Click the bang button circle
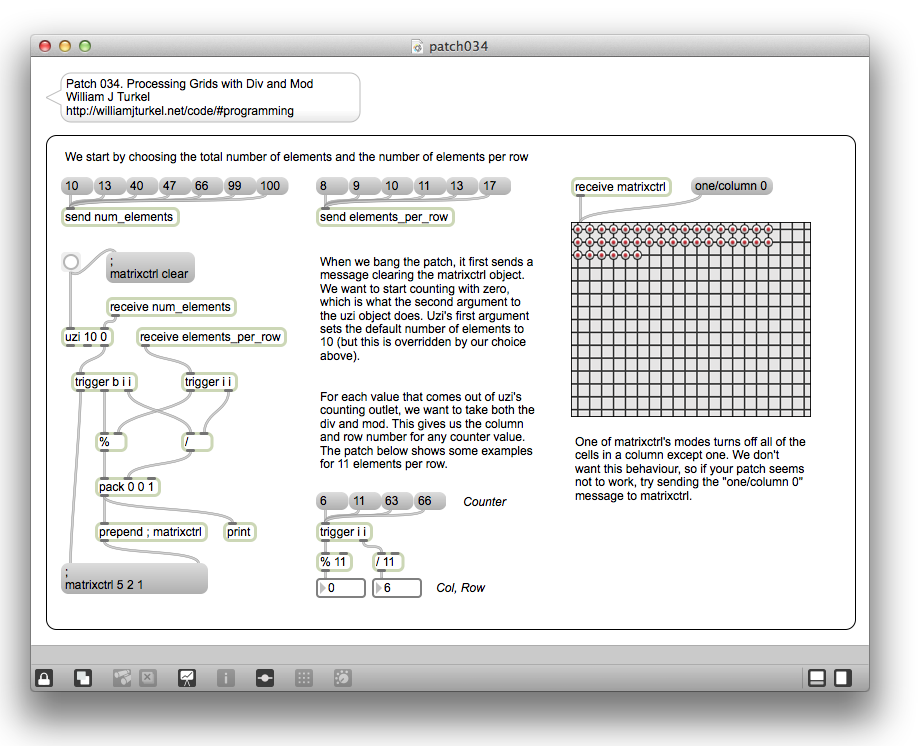The height and width of the screenshot is (746, 922). click(71, 262)
